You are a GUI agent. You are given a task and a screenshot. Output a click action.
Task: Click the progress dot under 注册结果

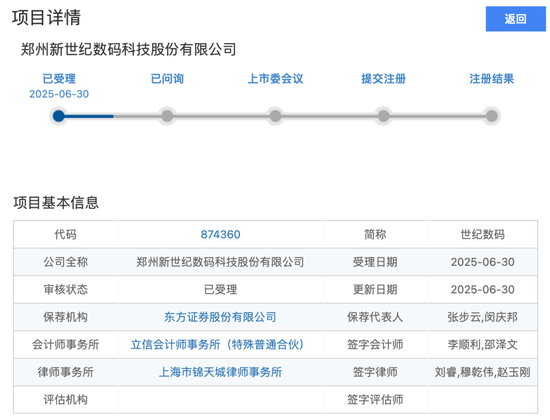tap(492, 116)
